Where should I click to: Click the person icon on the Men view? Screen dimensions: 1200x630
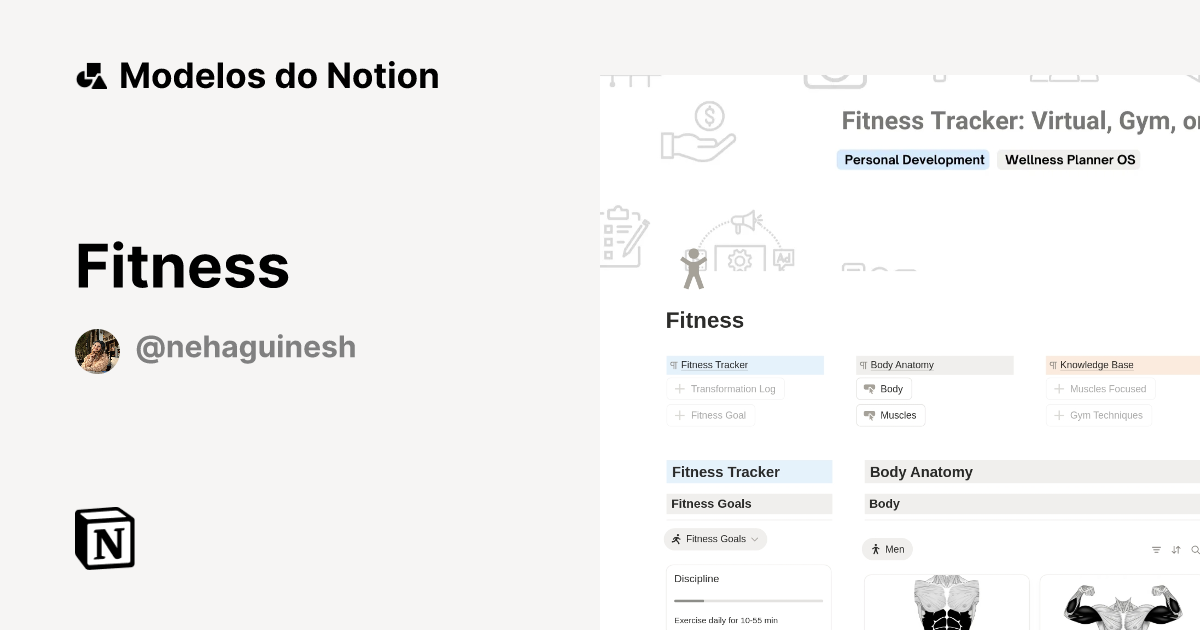coord(878,549)
